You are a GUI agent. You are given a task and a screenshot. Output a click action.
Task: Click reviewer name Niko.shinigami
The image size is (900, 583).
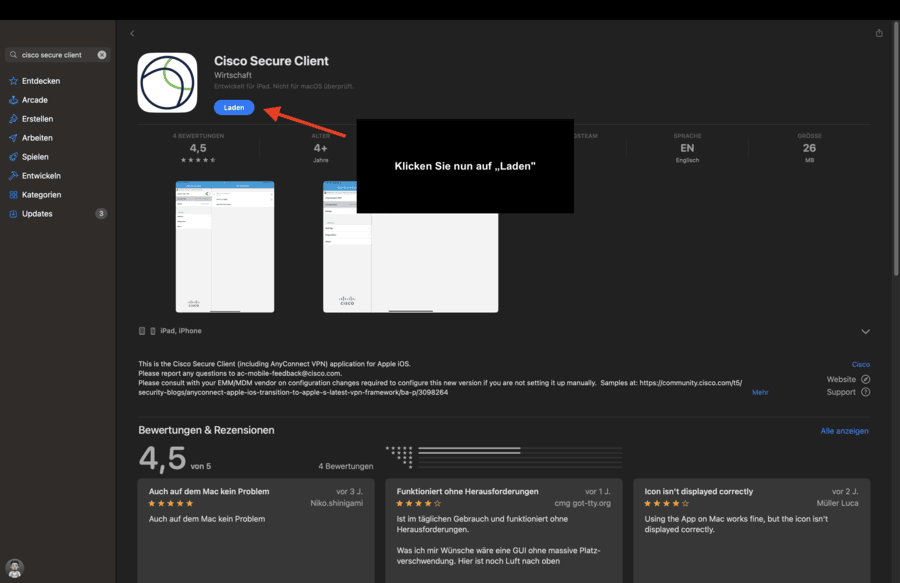tap(336, 503)
